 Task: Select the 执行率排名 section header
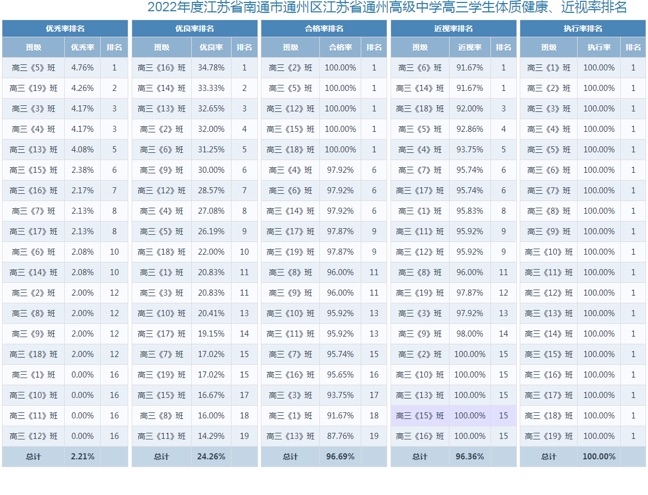coord(582,28)
